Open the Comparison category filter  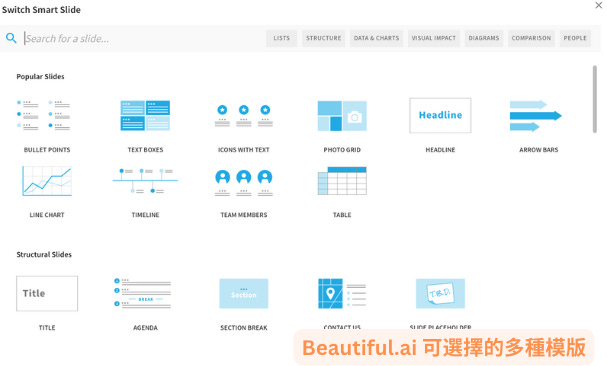pos(531,38)
